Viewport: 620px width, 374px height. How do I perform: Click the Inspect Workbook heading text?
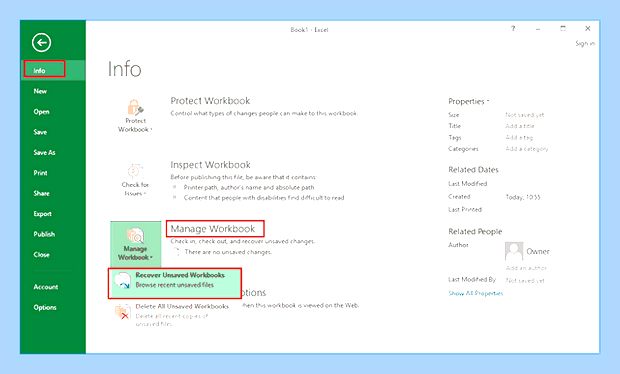click(210, 165)
